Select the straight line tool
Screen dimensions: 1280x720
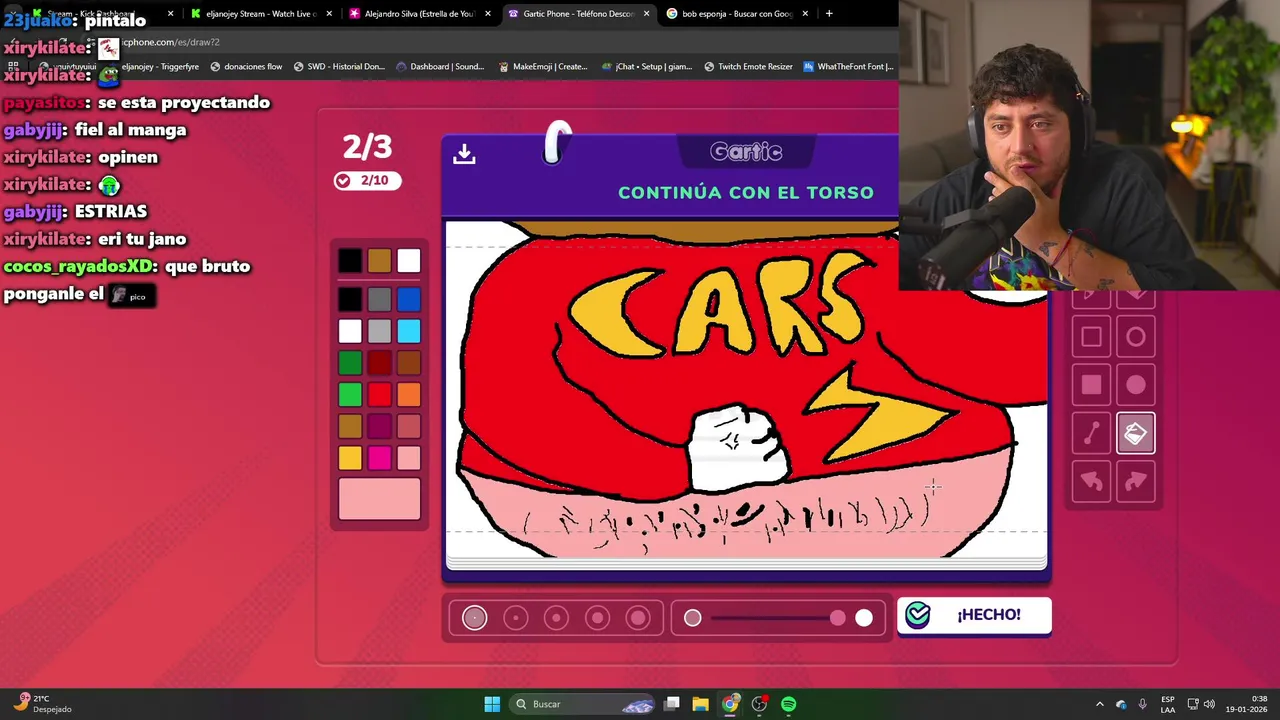click(1091, 433)
